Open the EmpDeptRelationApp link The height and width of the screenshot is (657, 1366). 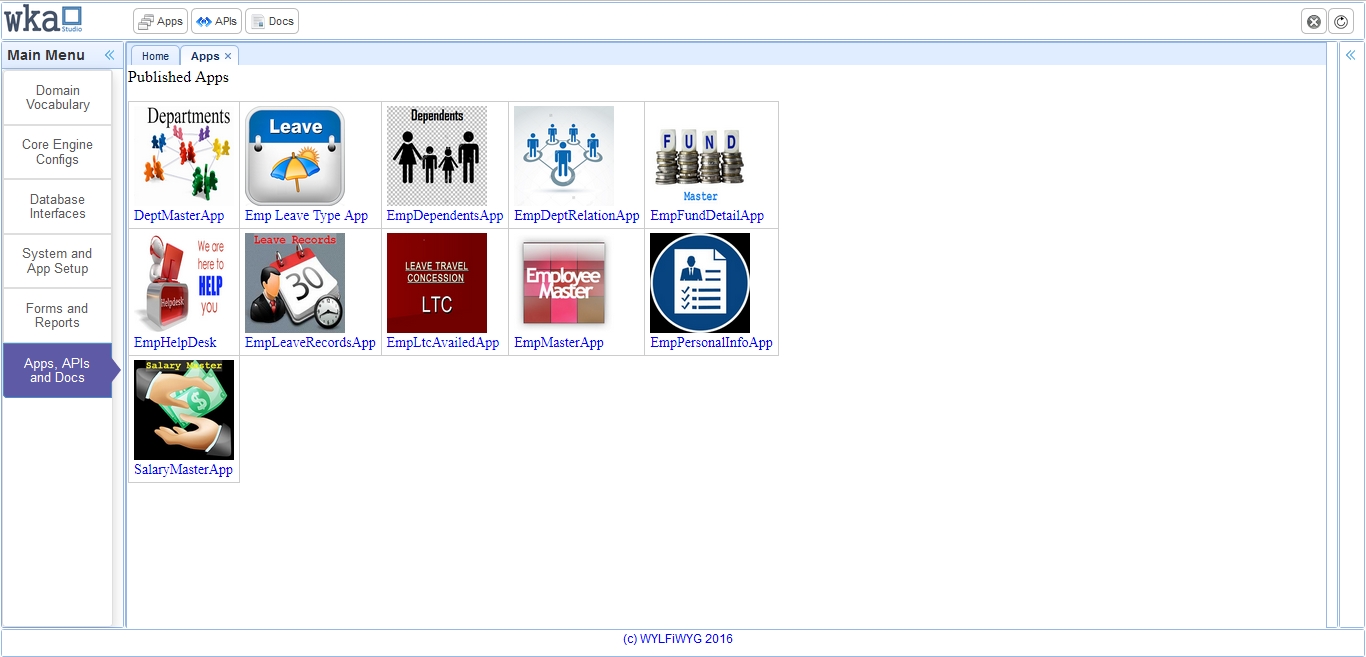[x=576, y=216]
